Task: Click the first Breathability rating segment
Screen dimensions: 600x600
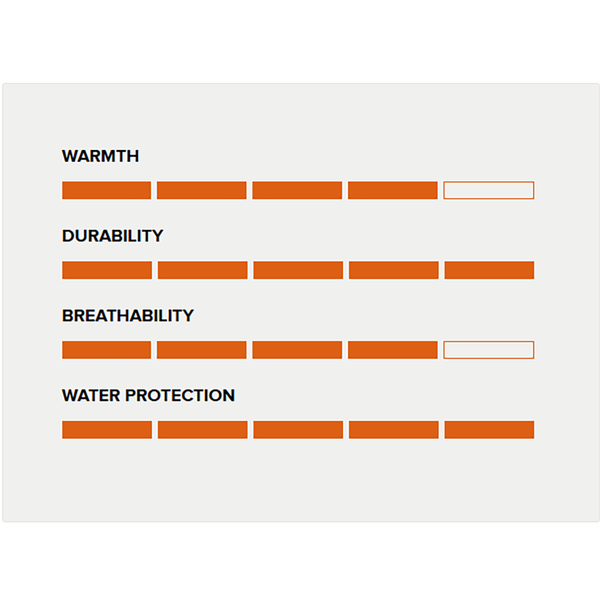Action: (106, 350)
